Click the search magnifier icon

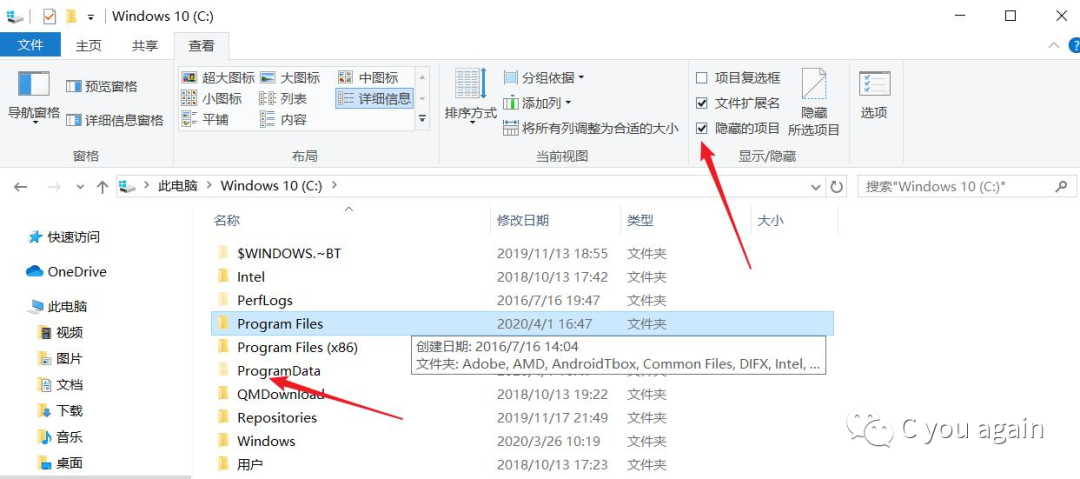coord(1061,186)
